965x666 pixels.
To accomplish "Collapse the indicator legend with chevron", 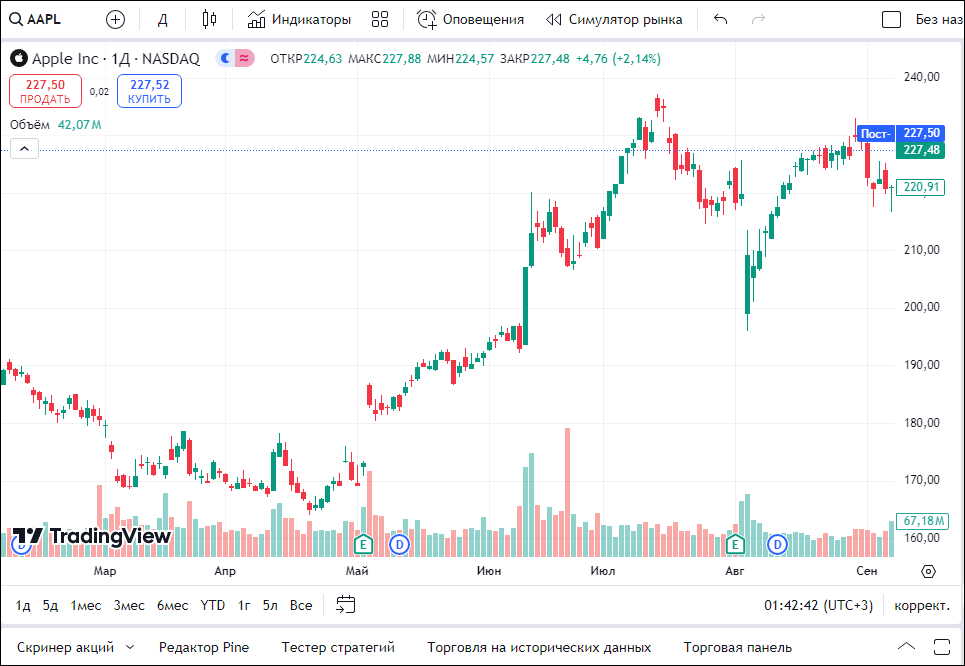I will point(25,148).
